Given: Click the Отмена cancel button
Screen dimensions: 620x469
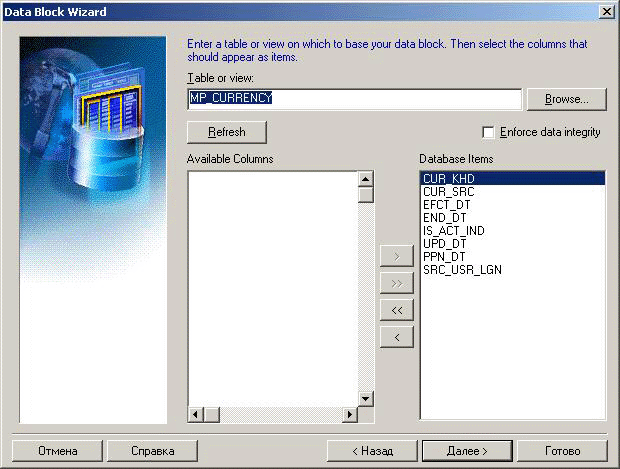Looking at the screenshot, I should pyautogui.click(x=58, y=451).
